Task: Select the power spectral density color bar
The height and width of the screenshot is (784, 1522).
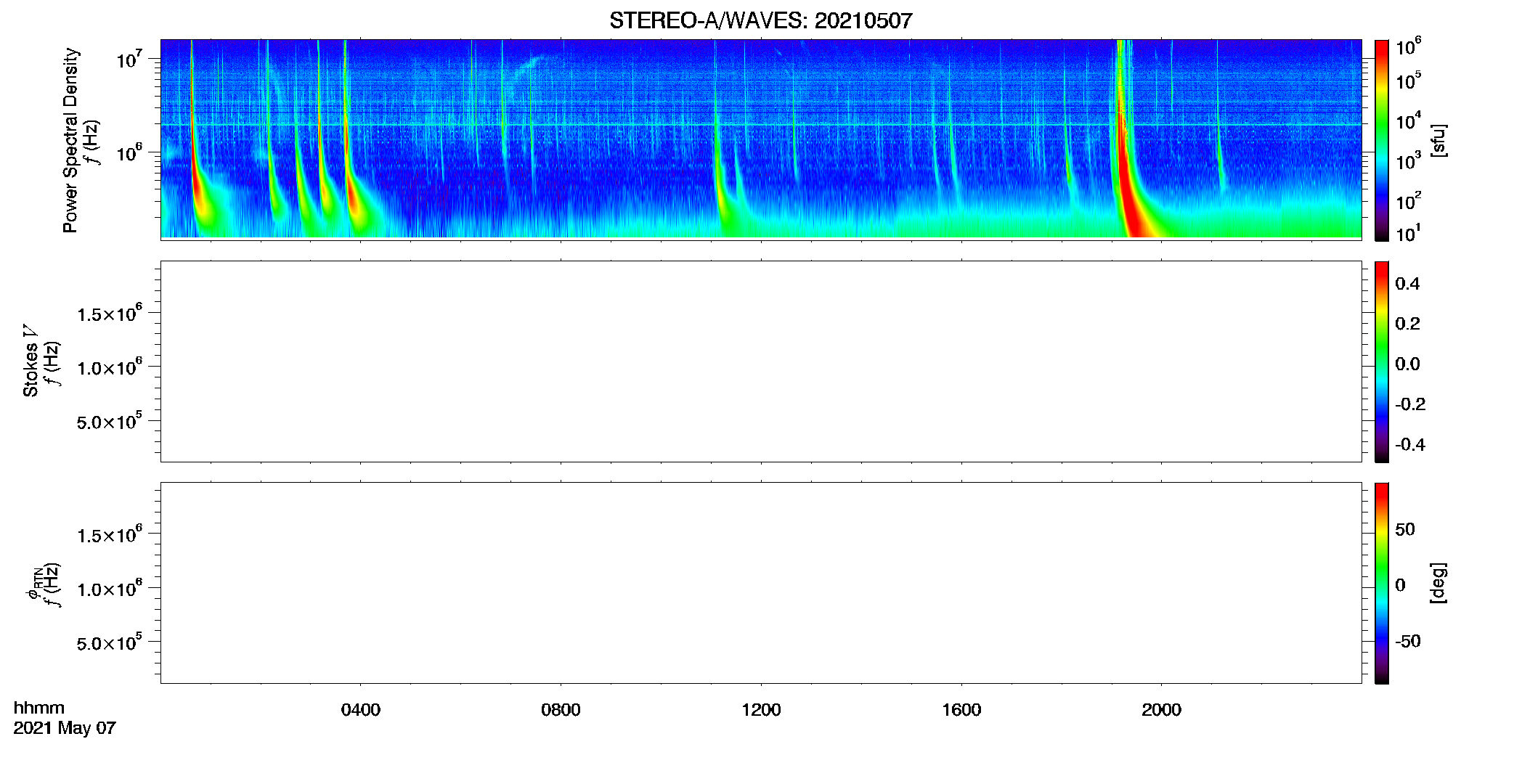Action: [1381, 140]
